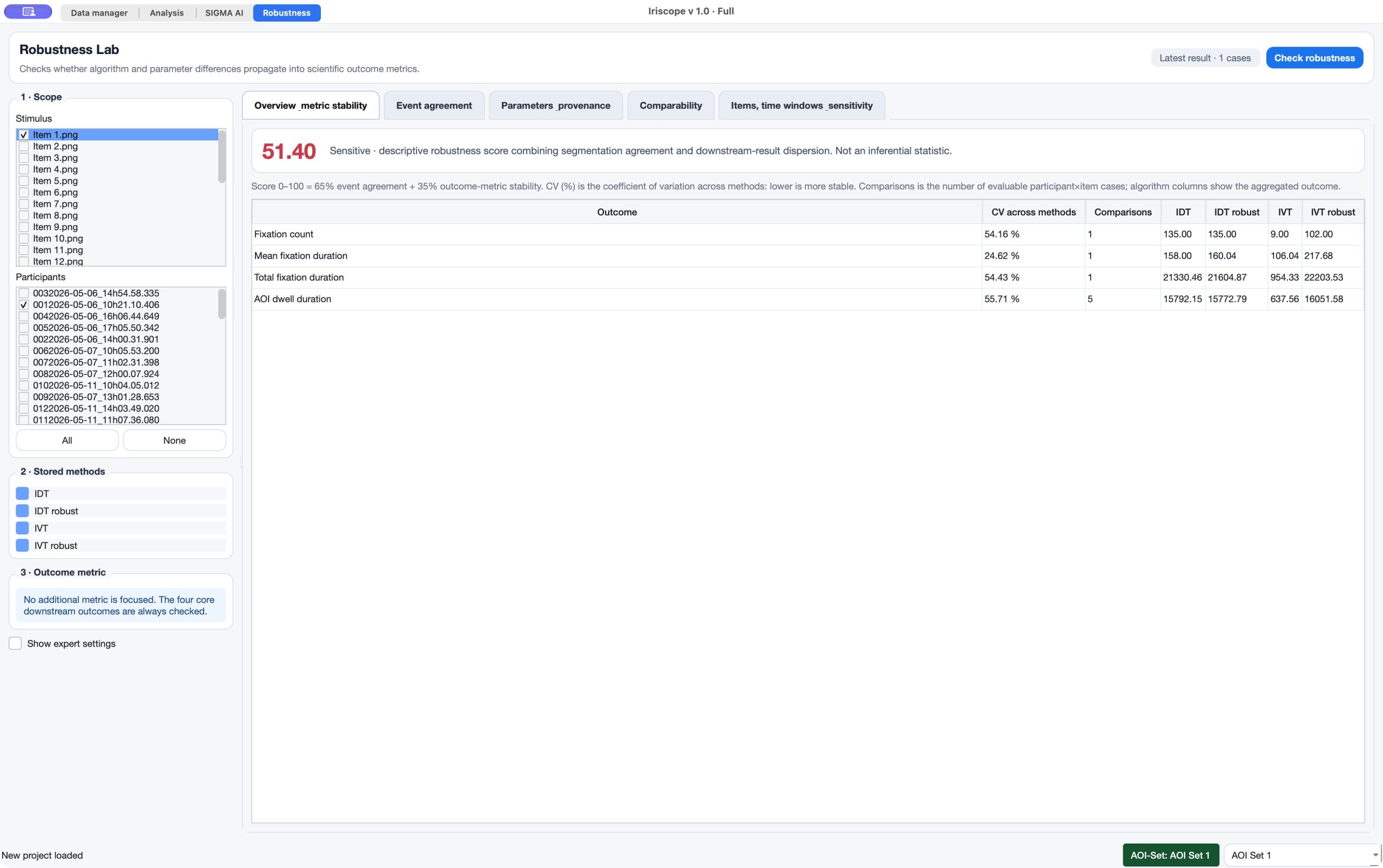Select the Mean fixation duration row
Screen dimensions: 1383x868
pyautogui.click(x=808, y=256)
